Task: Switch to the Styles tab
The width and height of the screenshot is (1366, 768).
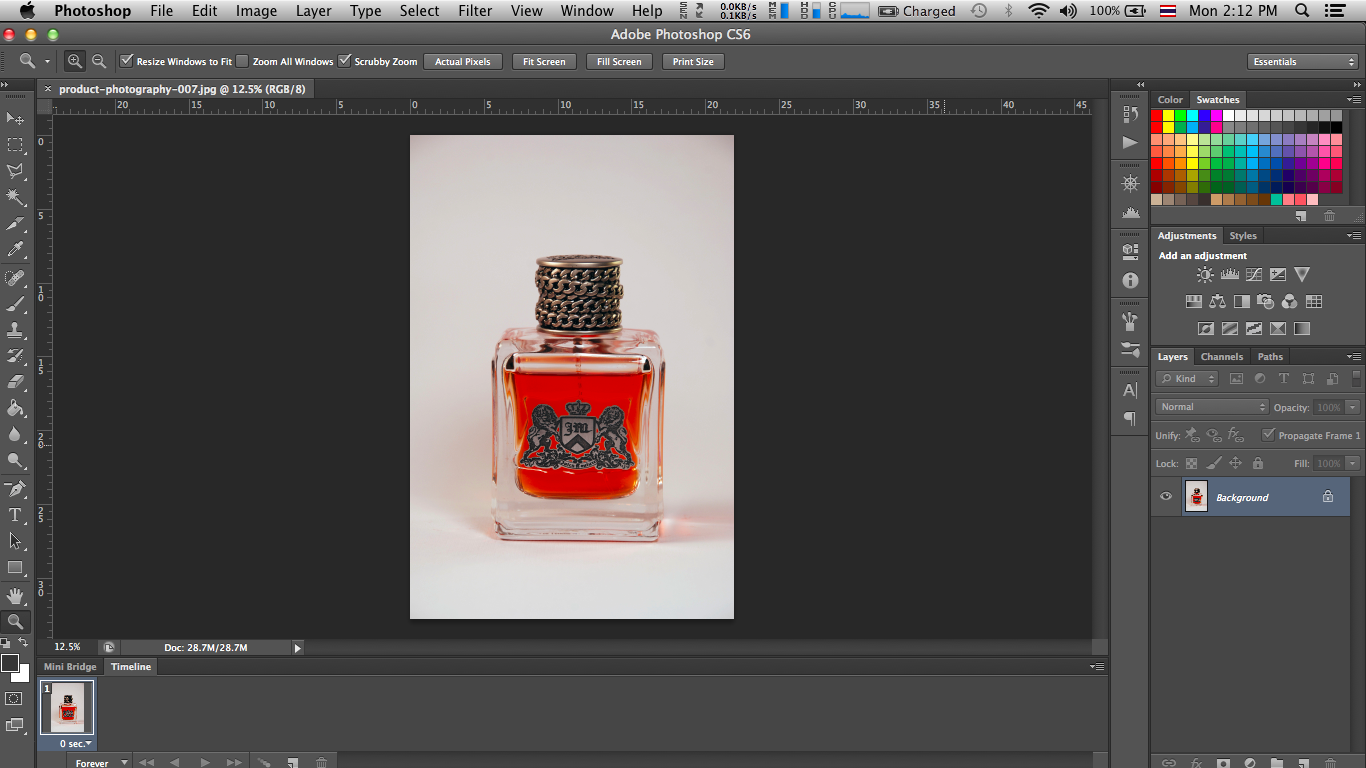Action: pos(1243,236)
